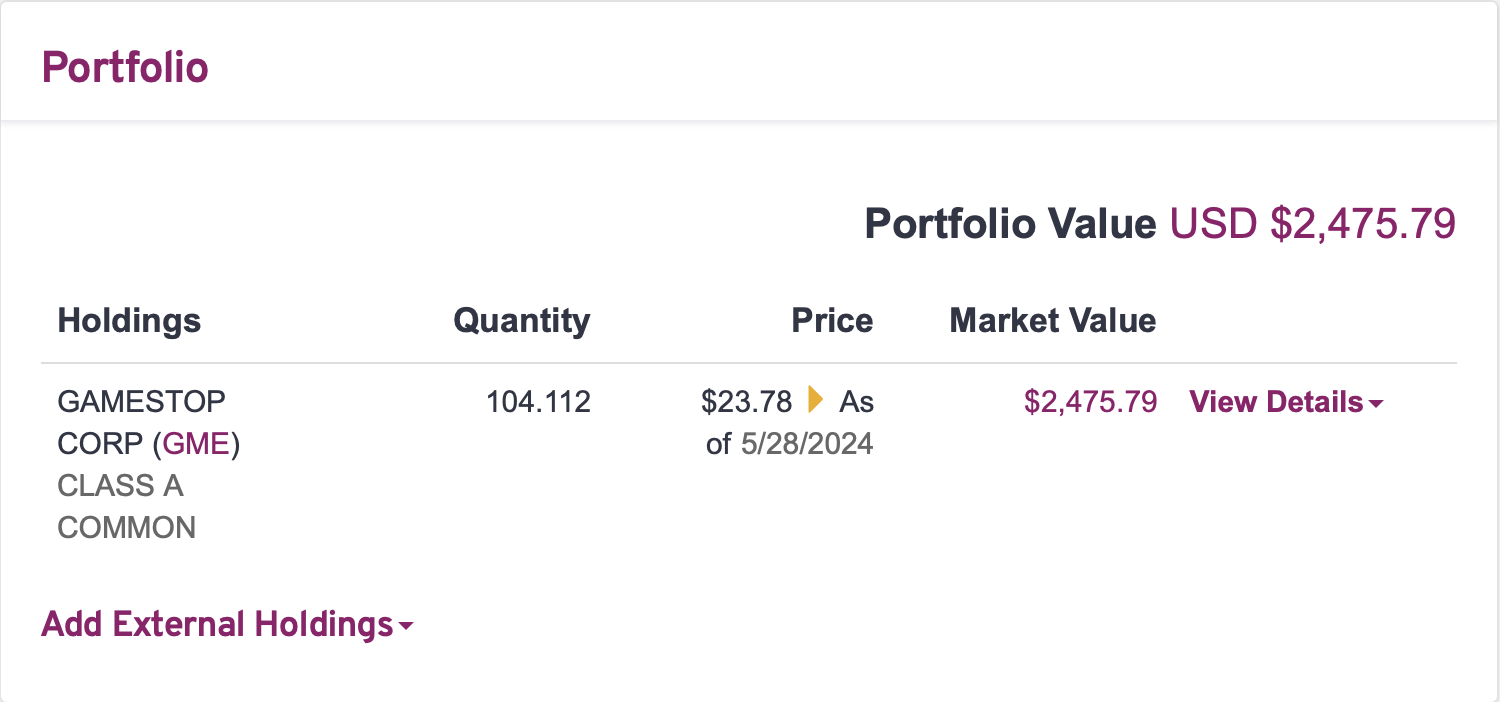Viewport: 1500px width, 702px height.
Task: Click the Market Value column header
Action: click(1052, 320)
